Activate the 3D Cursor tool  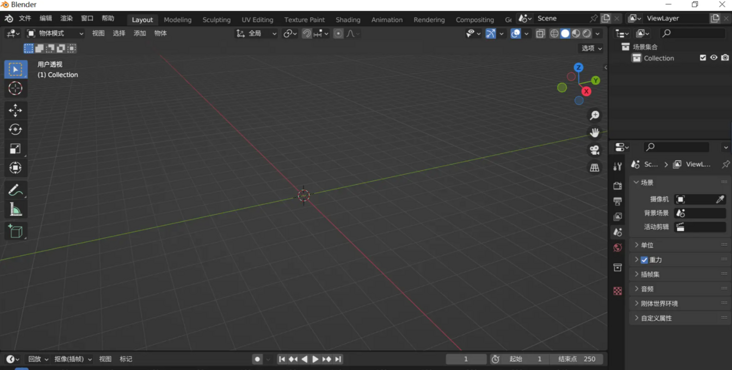pyautogui.click(x=15, y=88)
